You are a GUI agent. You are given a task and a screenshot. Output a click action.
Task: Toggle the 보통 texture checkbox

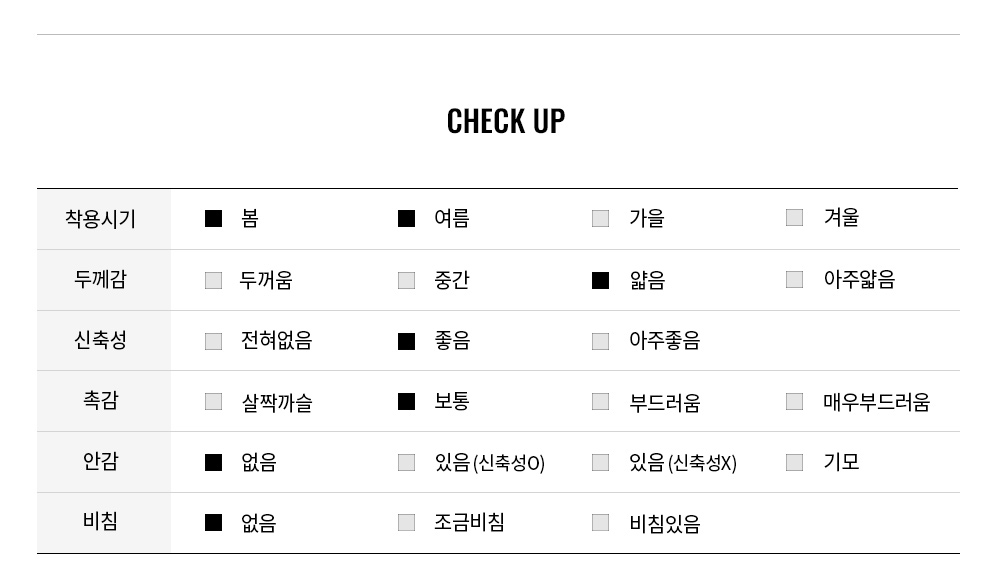[x=406, y=402]
